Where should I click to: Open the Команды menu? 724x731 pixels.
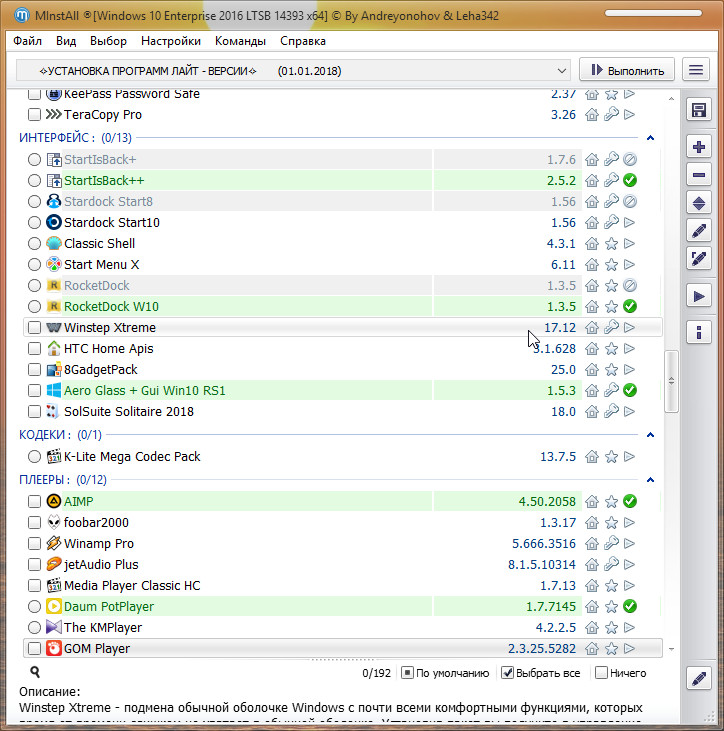coord(240,41)
